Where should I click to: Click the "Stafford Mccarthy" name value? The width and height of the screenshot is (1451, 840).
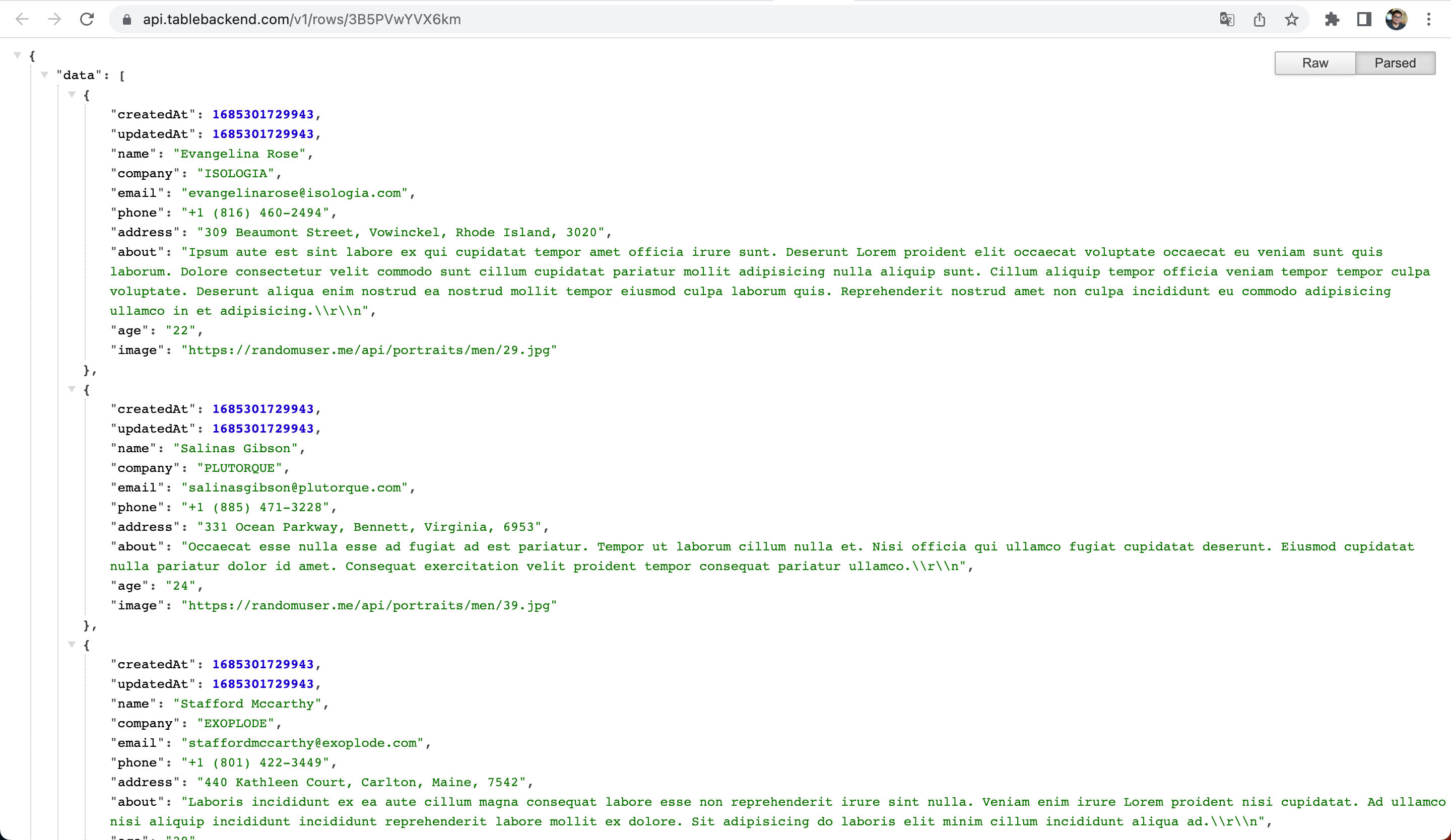[247, 704]
